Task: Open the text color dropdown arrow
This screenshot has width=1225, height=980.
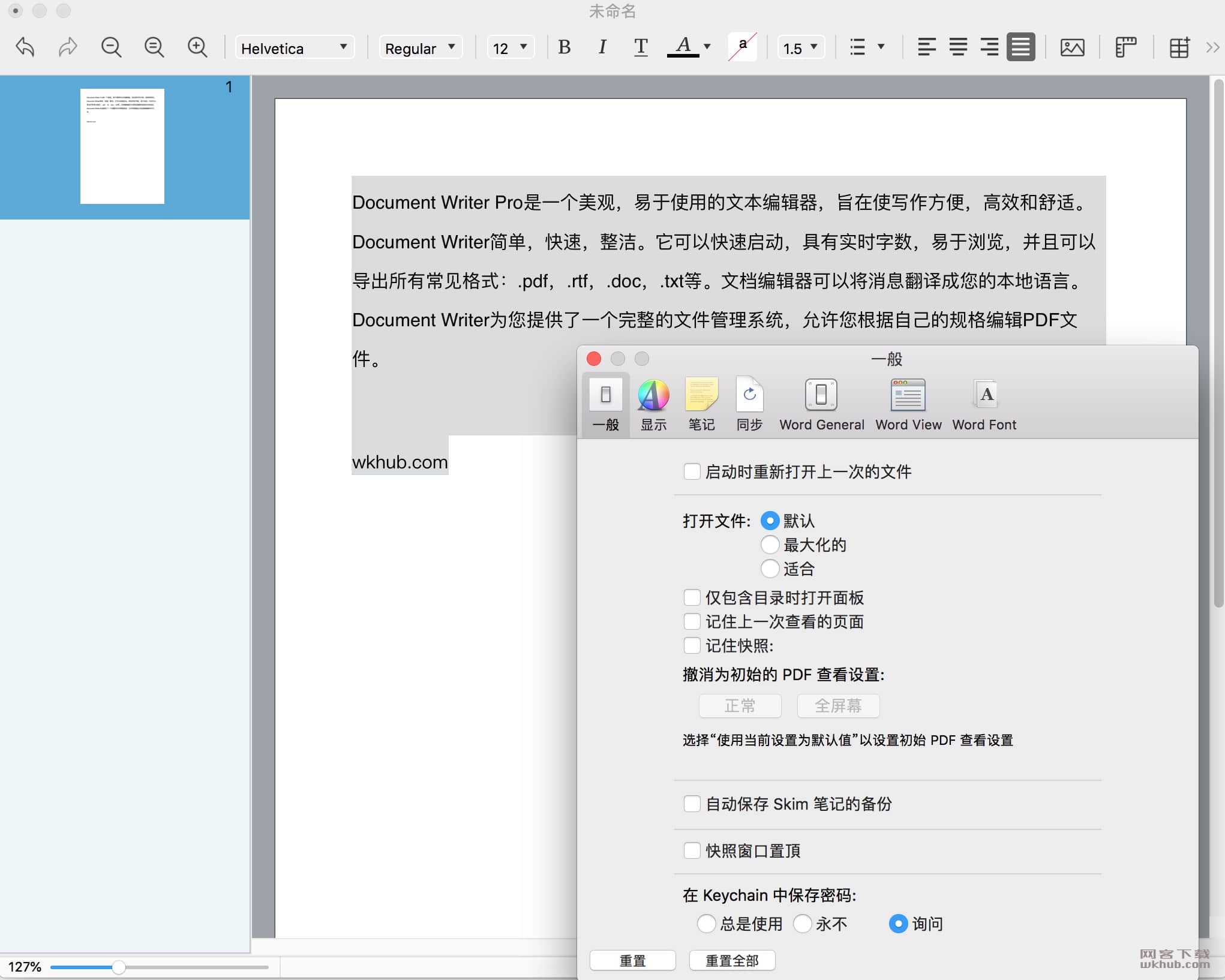Action: 707,47
